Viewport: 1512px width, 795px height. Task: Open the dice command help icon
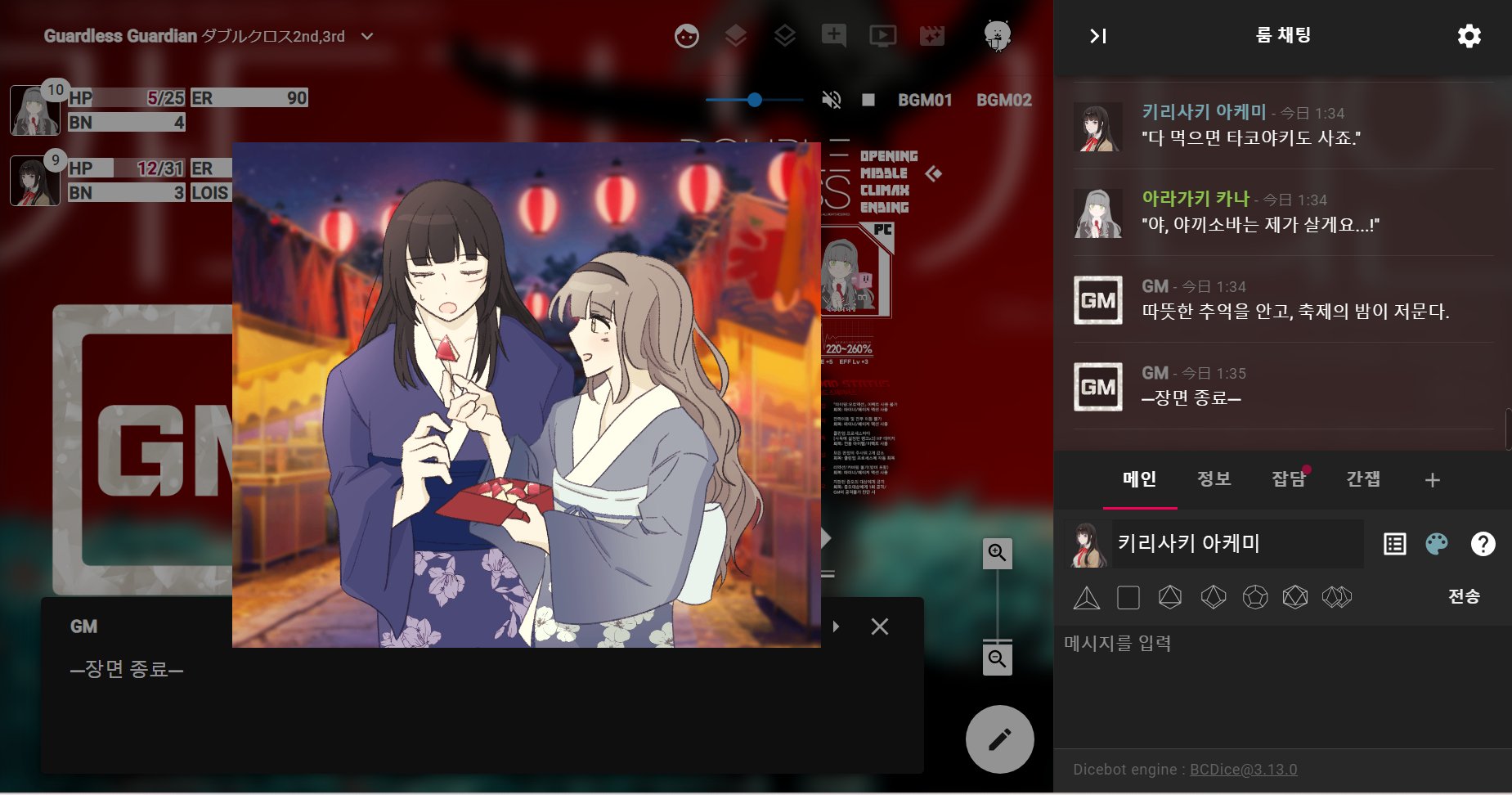click(1483, 544)
